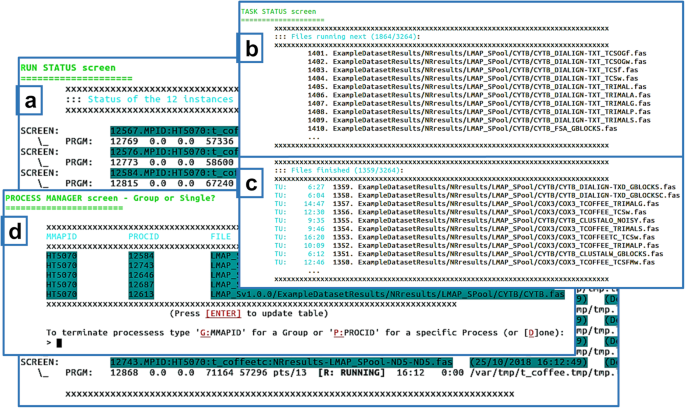Click the PROCID column header
685x408 pixels.
coord(144,237)
